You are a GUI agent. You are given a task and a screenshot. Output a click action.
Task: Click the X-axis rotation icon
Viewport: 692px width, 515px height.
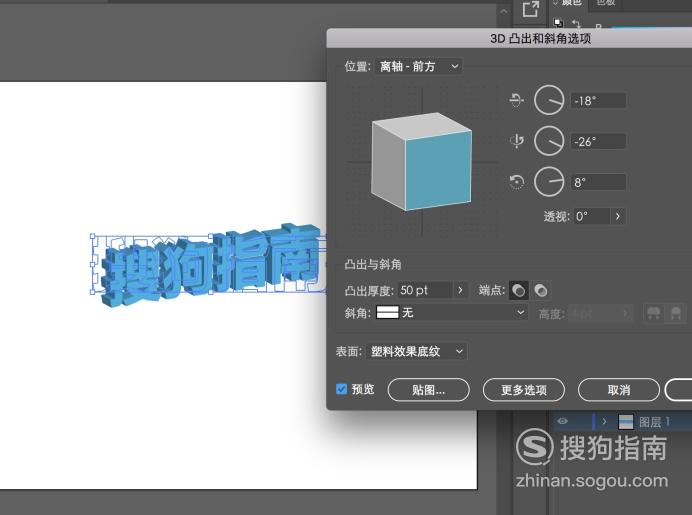[x=516, y=100]
